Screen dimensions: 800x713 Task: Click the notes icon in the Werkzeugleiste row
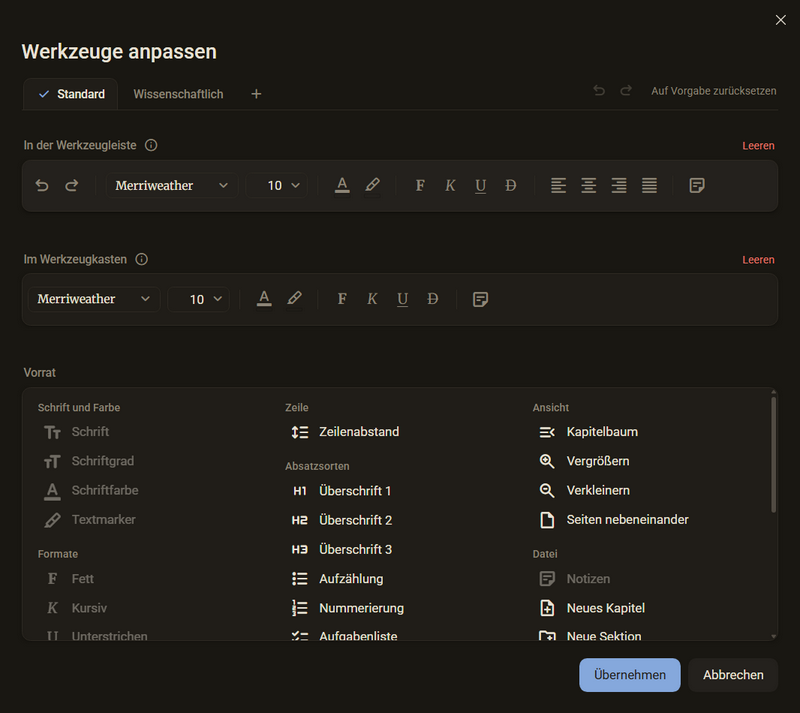696,185
